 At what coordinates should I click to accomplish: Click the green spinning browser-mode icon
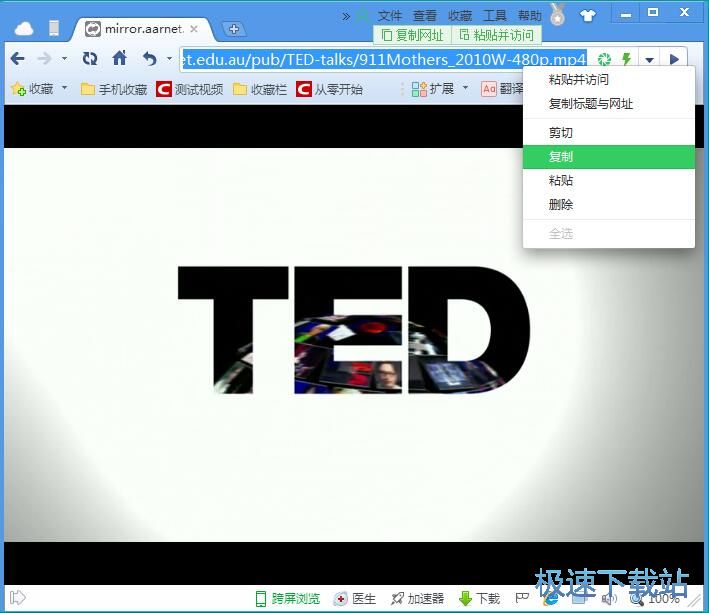pyautogui.click(x=605, y=59)
